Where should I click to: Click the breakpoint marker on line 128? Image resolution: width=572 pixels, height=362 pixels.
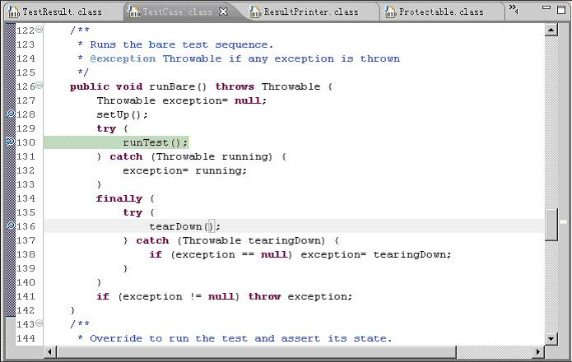coord(10,114)
